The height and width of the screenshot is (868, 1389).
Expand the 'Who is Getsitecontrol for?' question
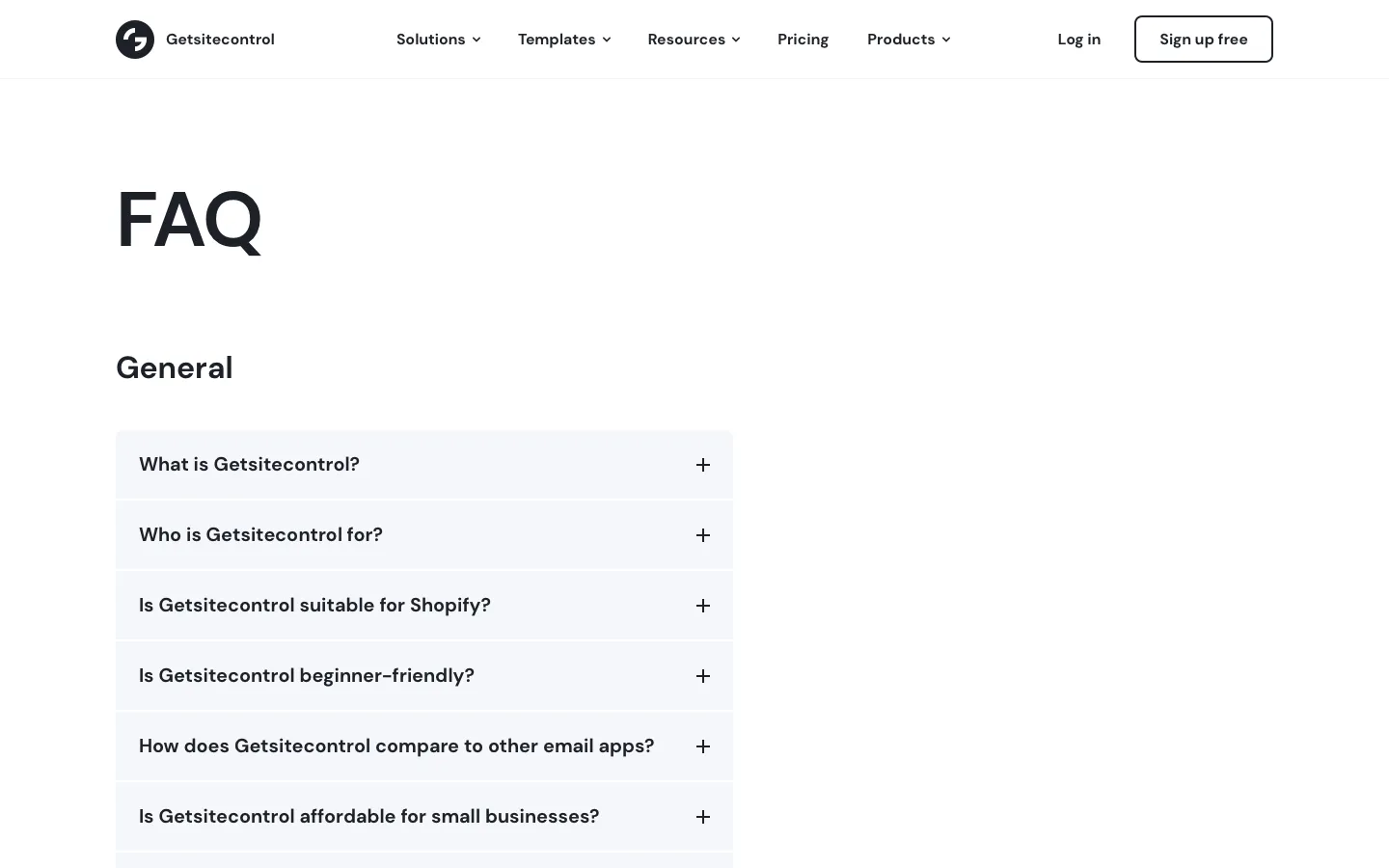point(424,535)
